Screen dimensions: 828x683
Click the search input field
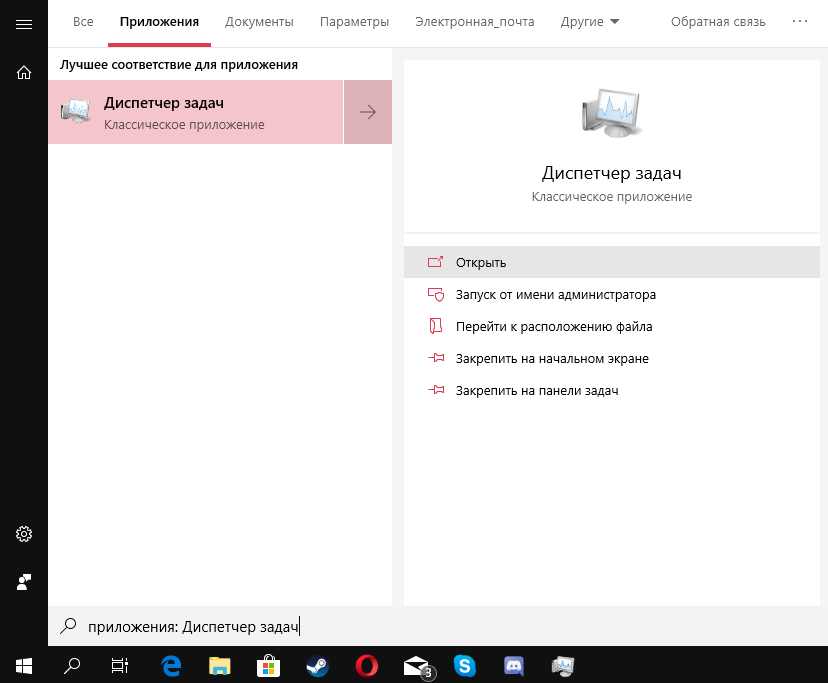[x=400, y=627]
